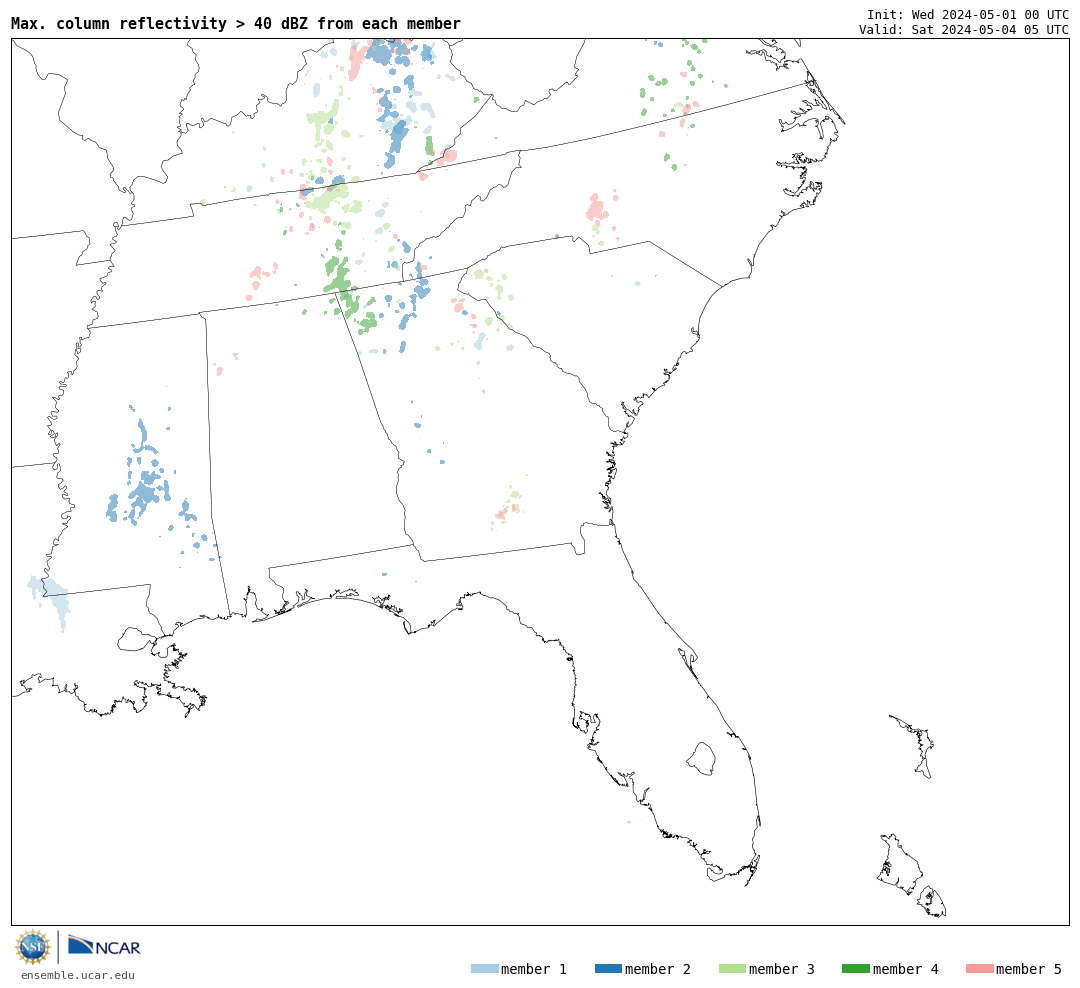The width and height of the screenshot is (1080, 988).
Task: Click Lake Okeechobee outline on Florida map
Action: coord(701,759)
